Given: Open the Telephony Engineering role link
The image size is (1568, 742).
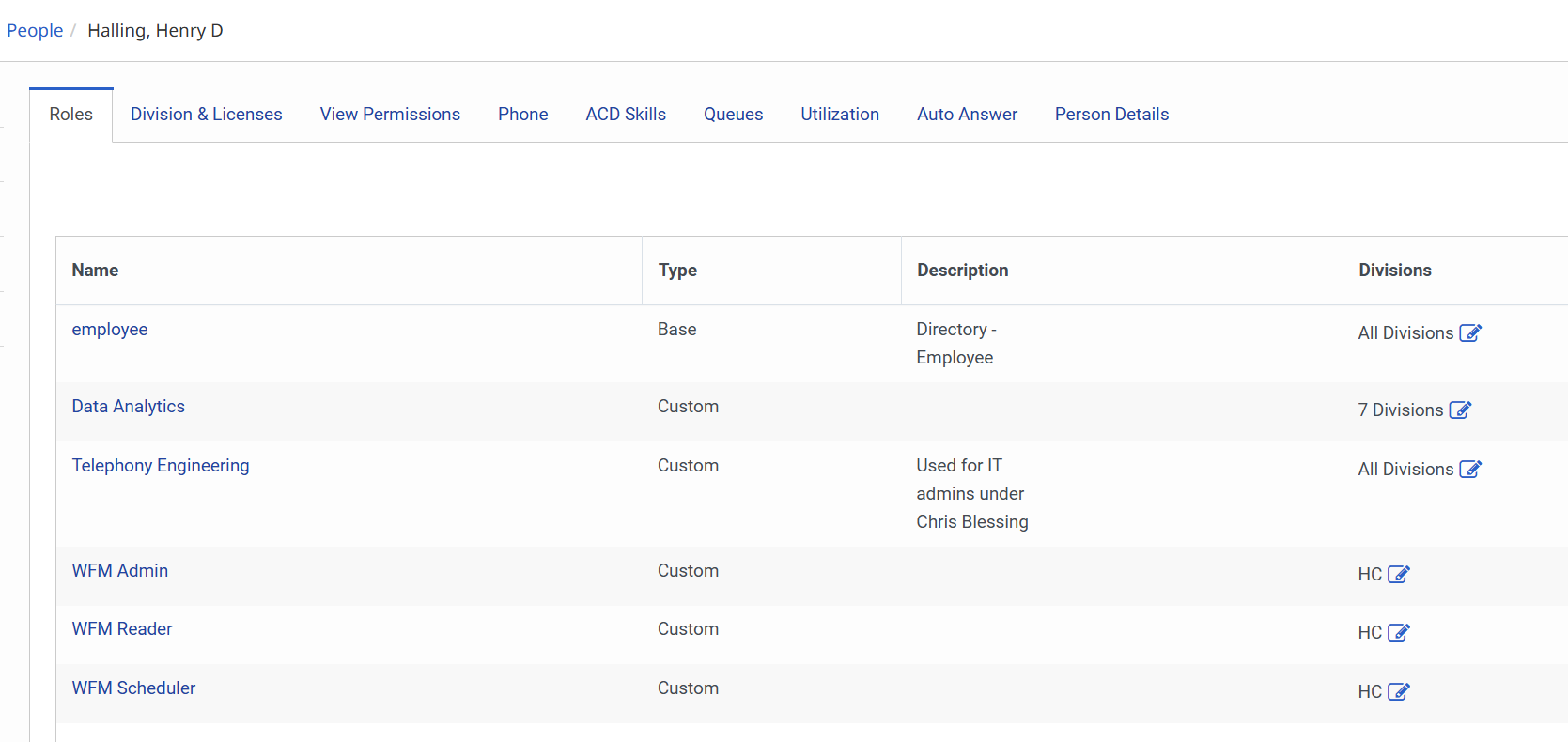Looking at the screenshot, I should (x=161, y=466).
